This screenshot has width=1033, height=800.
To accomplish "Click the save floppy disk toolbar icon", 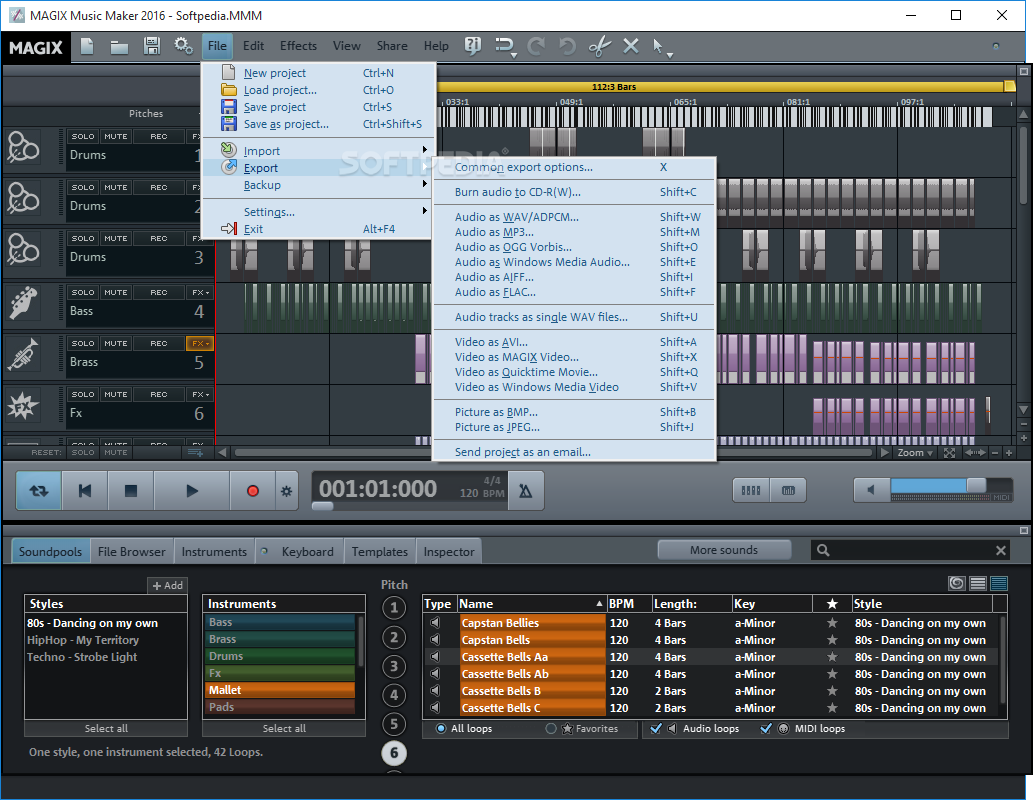I will (152, 46).
